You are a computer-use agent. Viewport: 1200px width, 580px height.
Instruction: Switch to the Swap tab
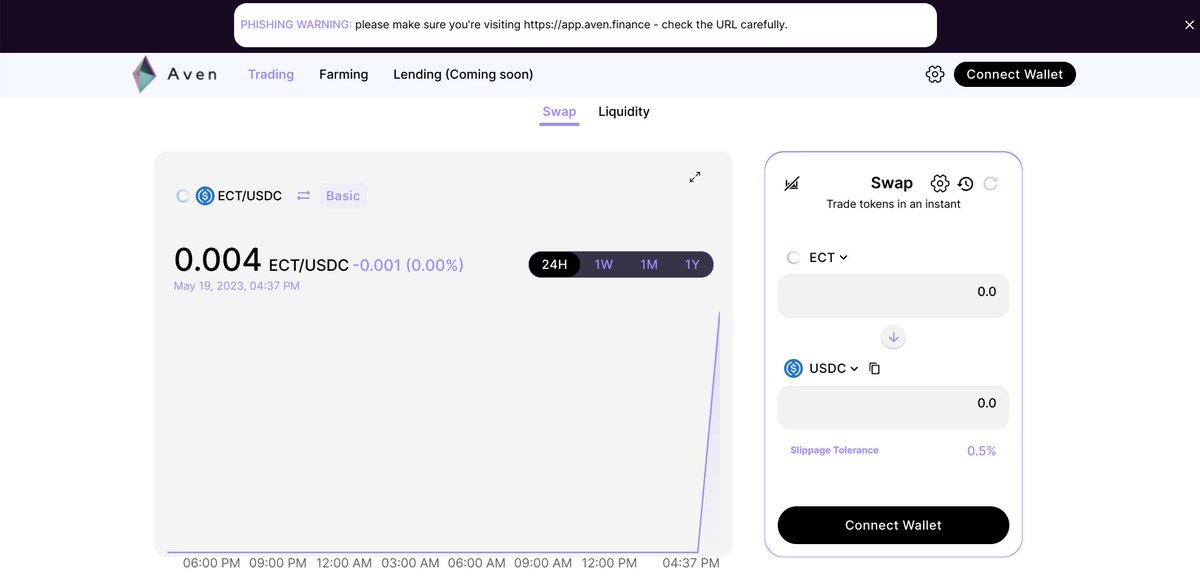[x=559, y=111]
